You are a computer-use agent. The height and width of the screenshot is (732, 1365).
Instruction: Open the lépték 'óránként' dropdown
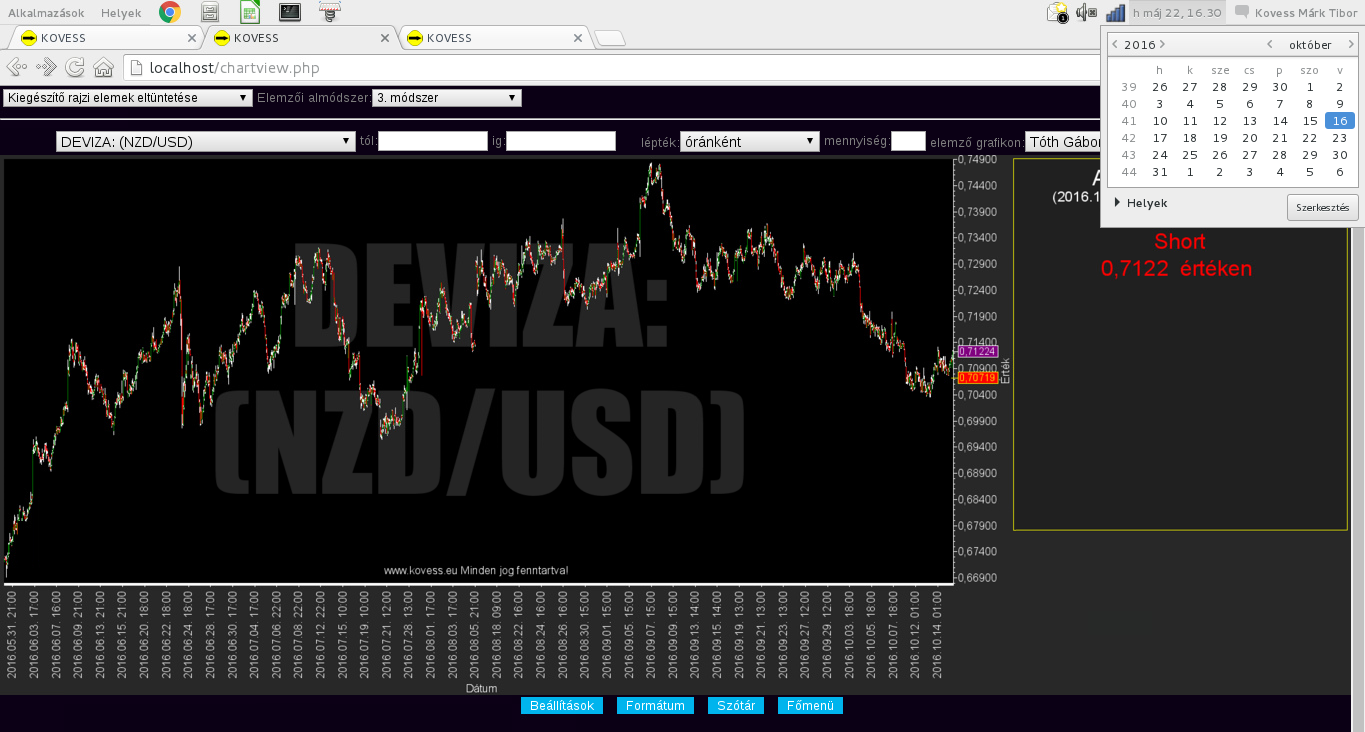click(x=750, y=141)
